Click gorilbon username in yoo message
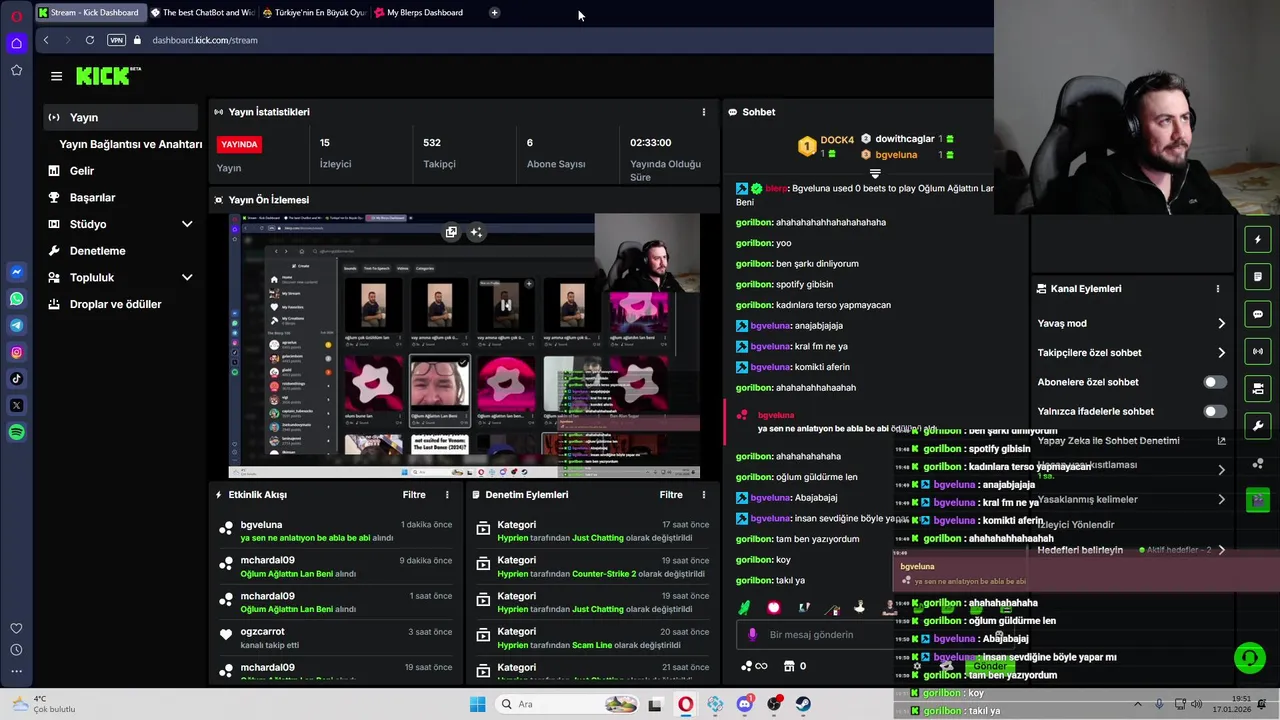 tap(754, 243)
